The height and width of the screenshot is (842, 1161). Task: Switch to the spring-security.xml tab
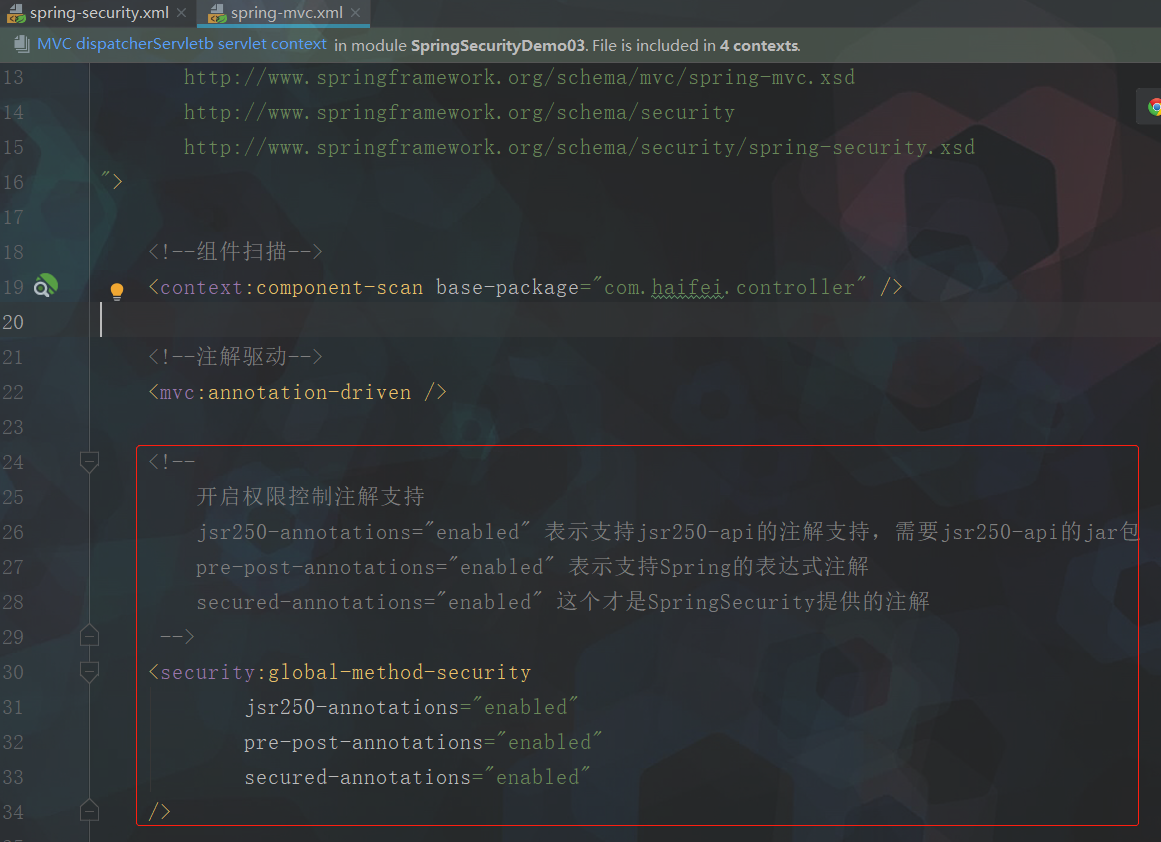click(x=98, y=13)
